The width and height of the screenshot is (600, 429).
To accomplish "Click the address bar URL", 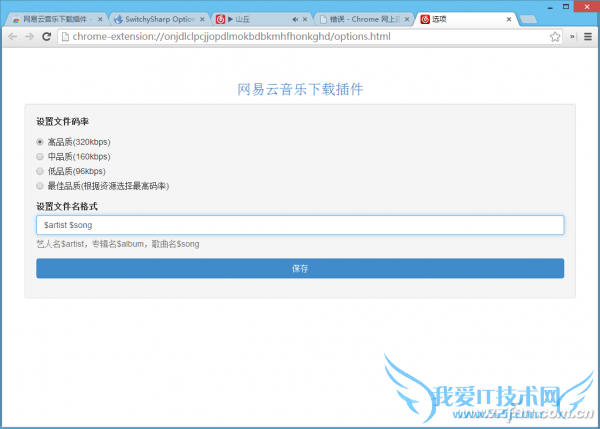I will click(x=232, y=37).
